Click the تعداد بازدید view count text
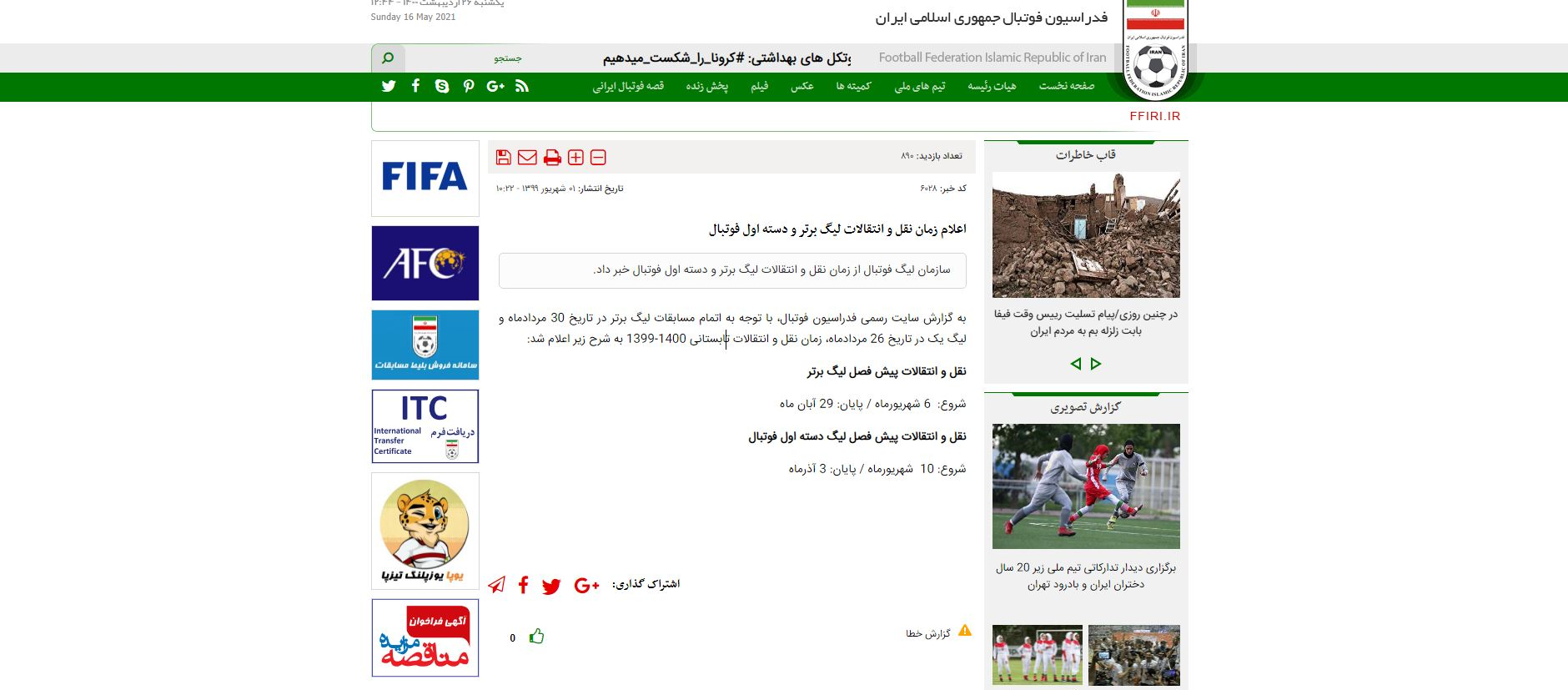 932,156
